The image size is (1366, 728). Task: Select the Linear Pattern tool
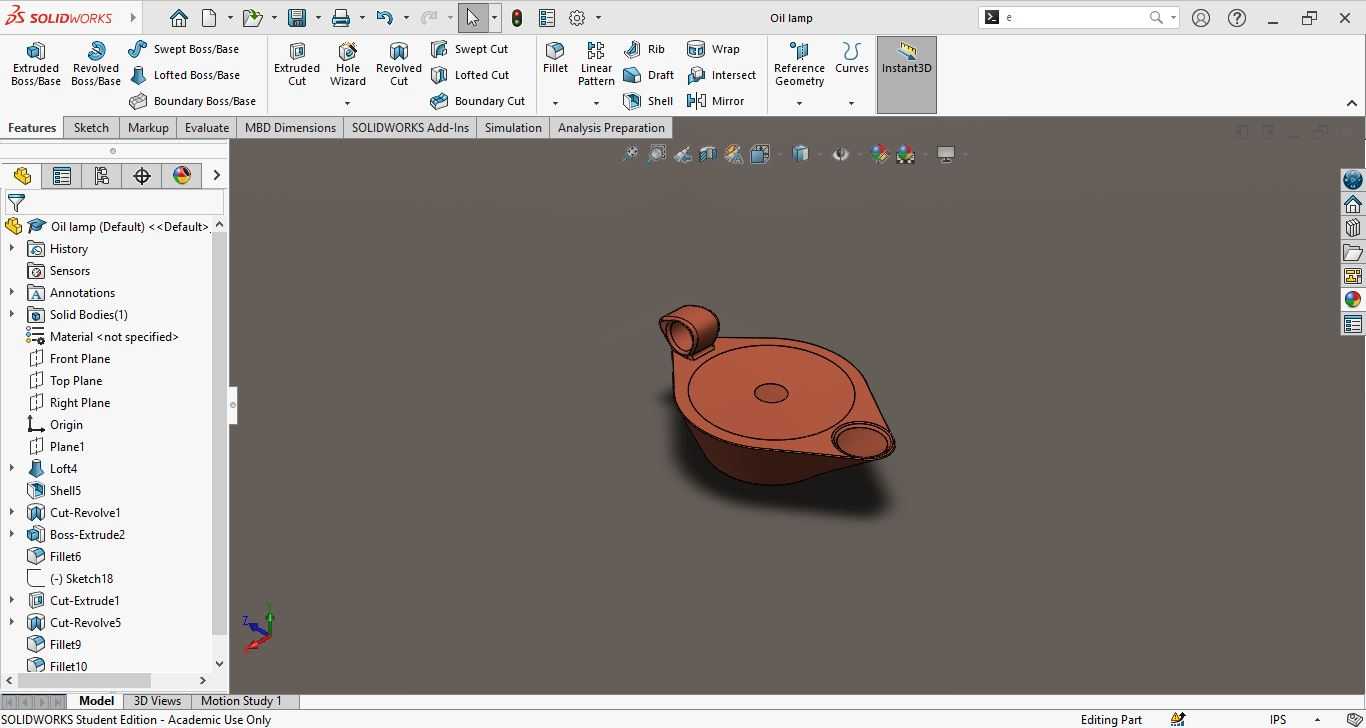pyautogui.click(x=596, y=64)
